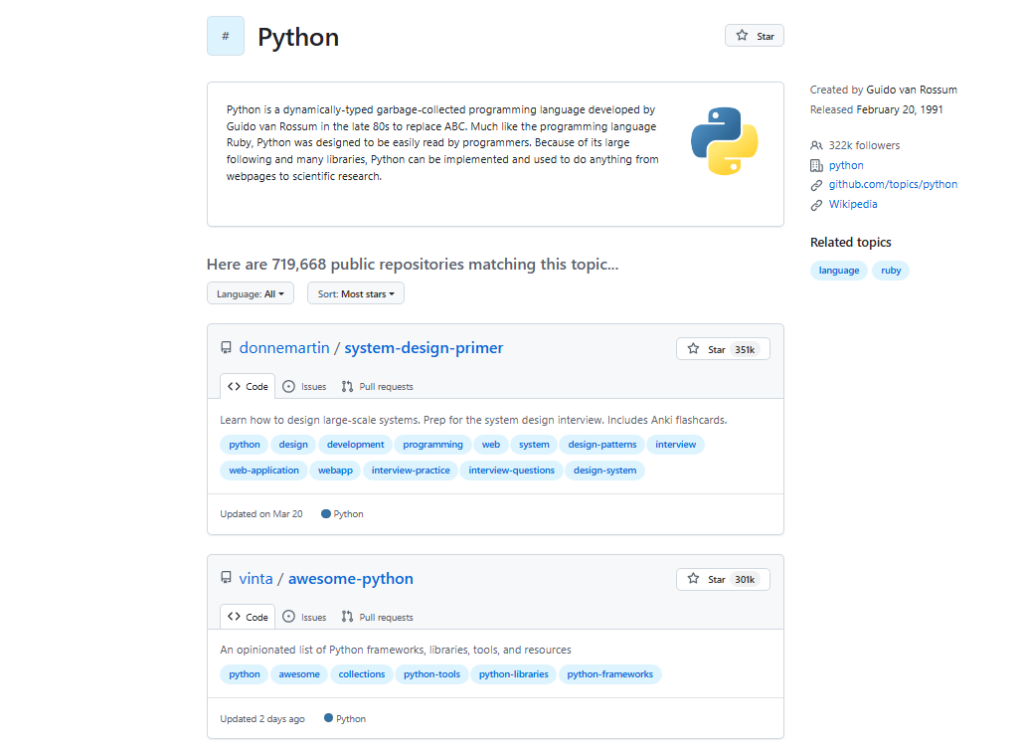Image resolution: width=1024 pixels, height=753 pixels.
Task: Click python tag in awesome-python card
Action: click(x=244, y=675)
